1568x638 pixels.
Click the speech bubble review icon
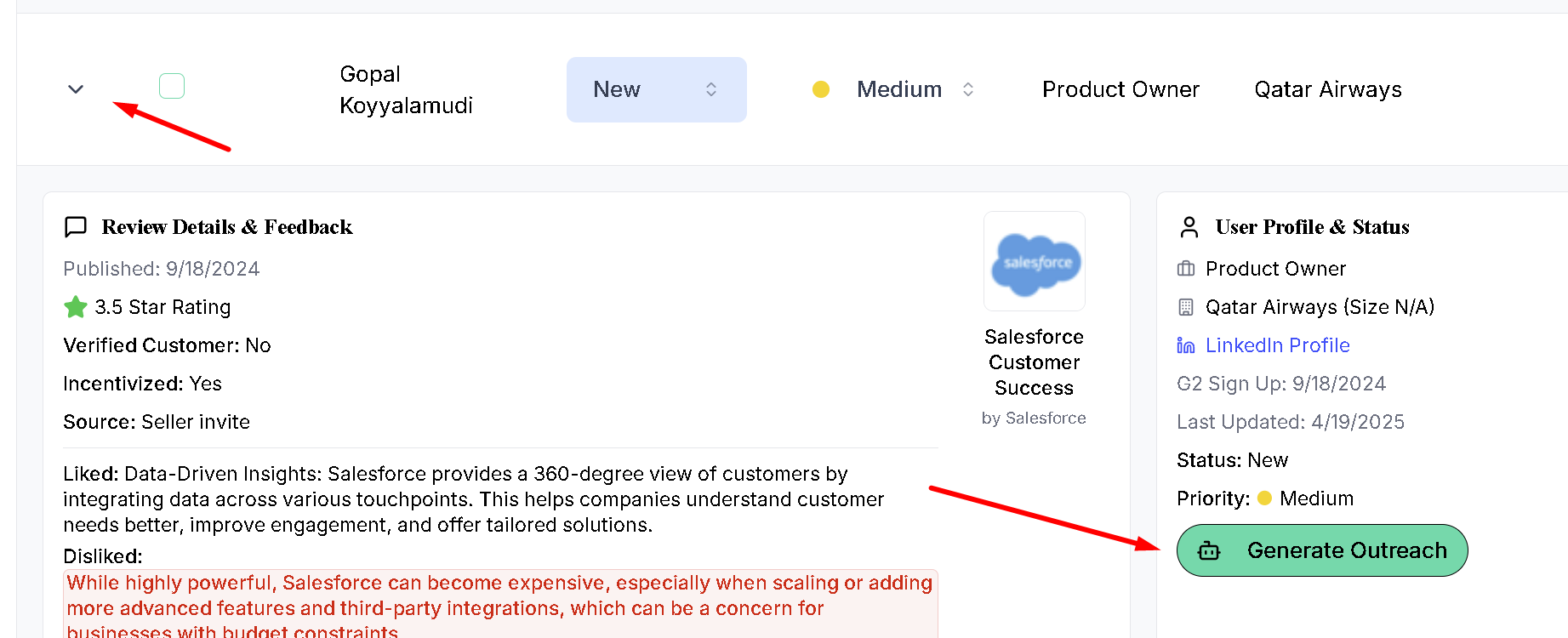76,227
